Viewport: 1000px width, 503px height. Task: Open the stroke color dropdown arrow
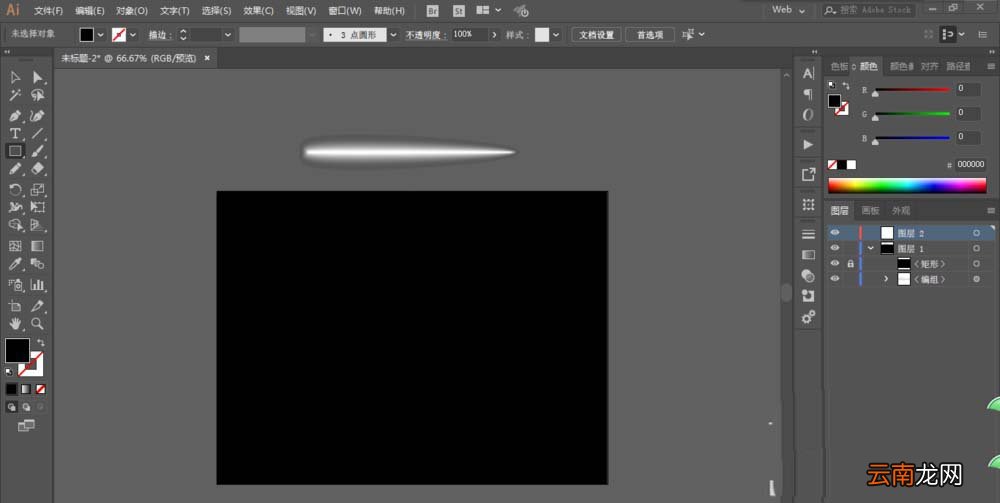(133, 35)
